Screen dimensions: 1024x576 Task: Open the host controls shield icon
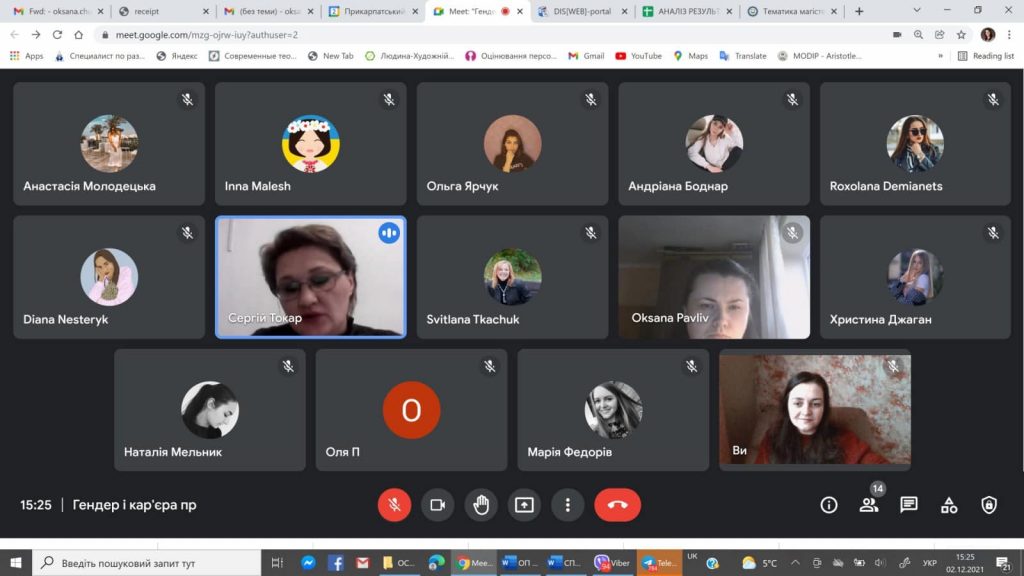(989, 505)
